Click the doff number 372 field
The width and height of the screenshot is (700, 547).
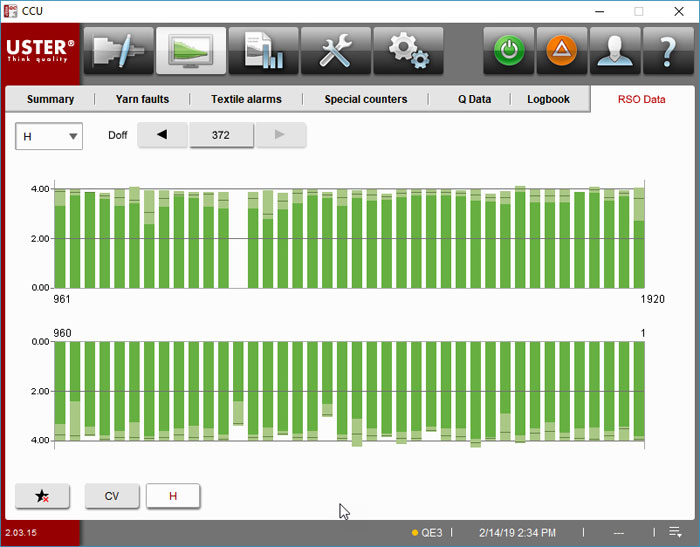pos(221,135)
